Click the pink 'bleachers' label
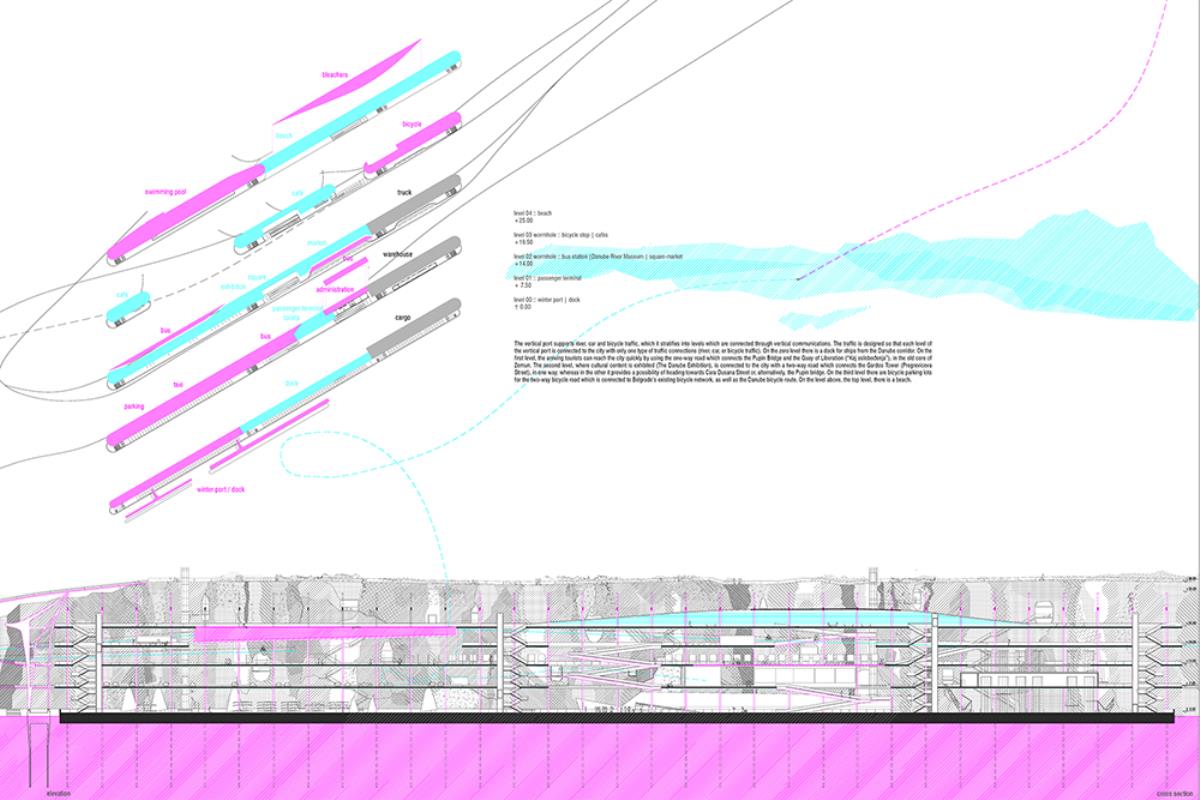Viewport: 1200px width, 800px height. pyautogui.click(x=334, y=75)
